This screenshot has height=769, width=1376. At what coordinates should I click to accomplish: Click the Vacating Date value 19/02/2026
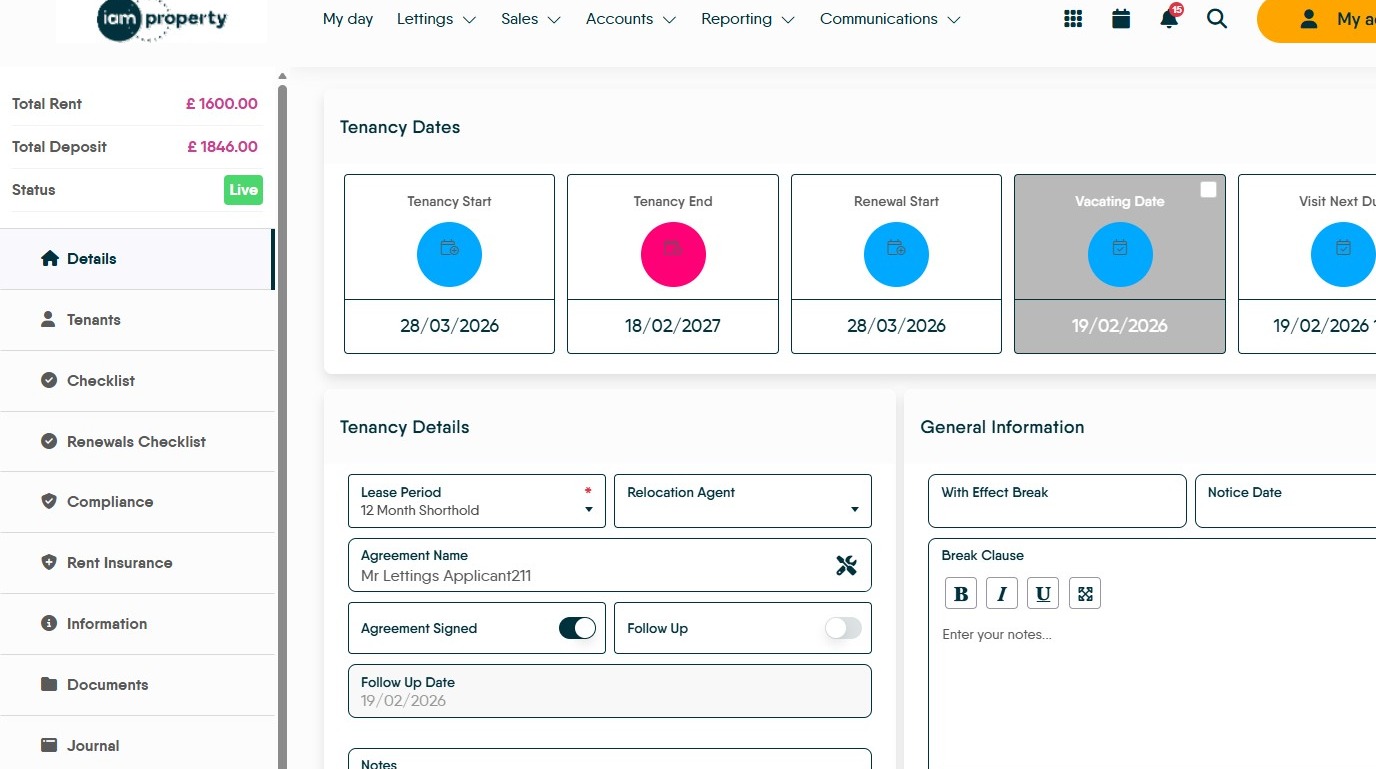[x=1120, y=326]
